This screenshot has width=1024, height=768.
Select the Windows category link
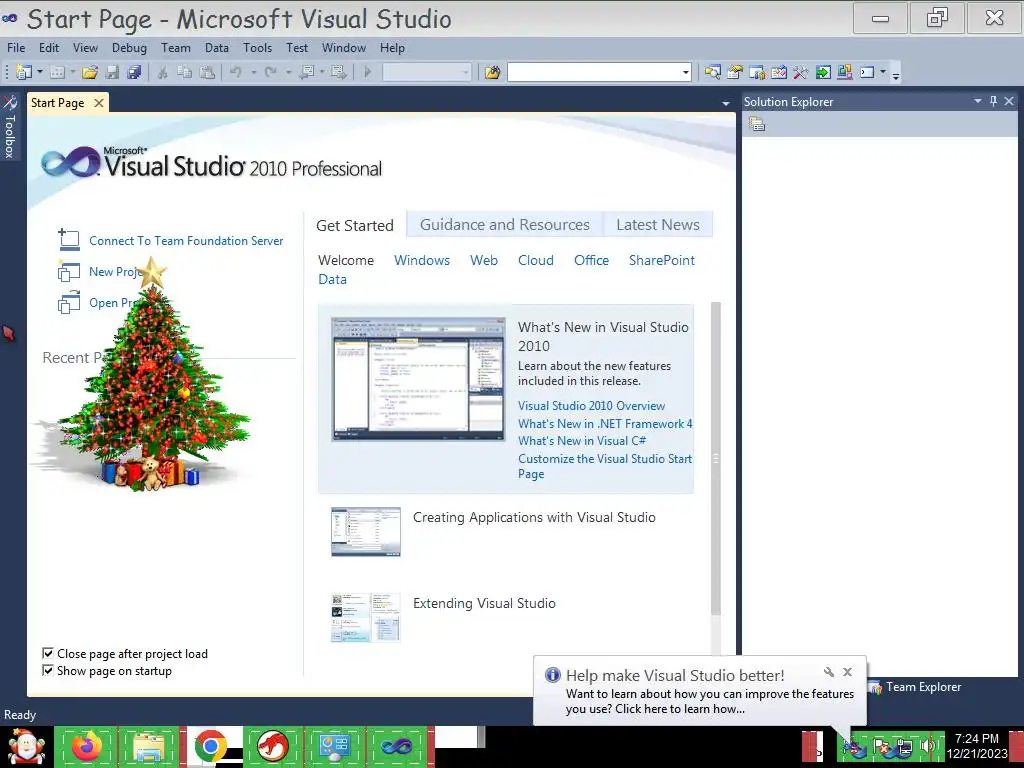[x=422, y=260]
